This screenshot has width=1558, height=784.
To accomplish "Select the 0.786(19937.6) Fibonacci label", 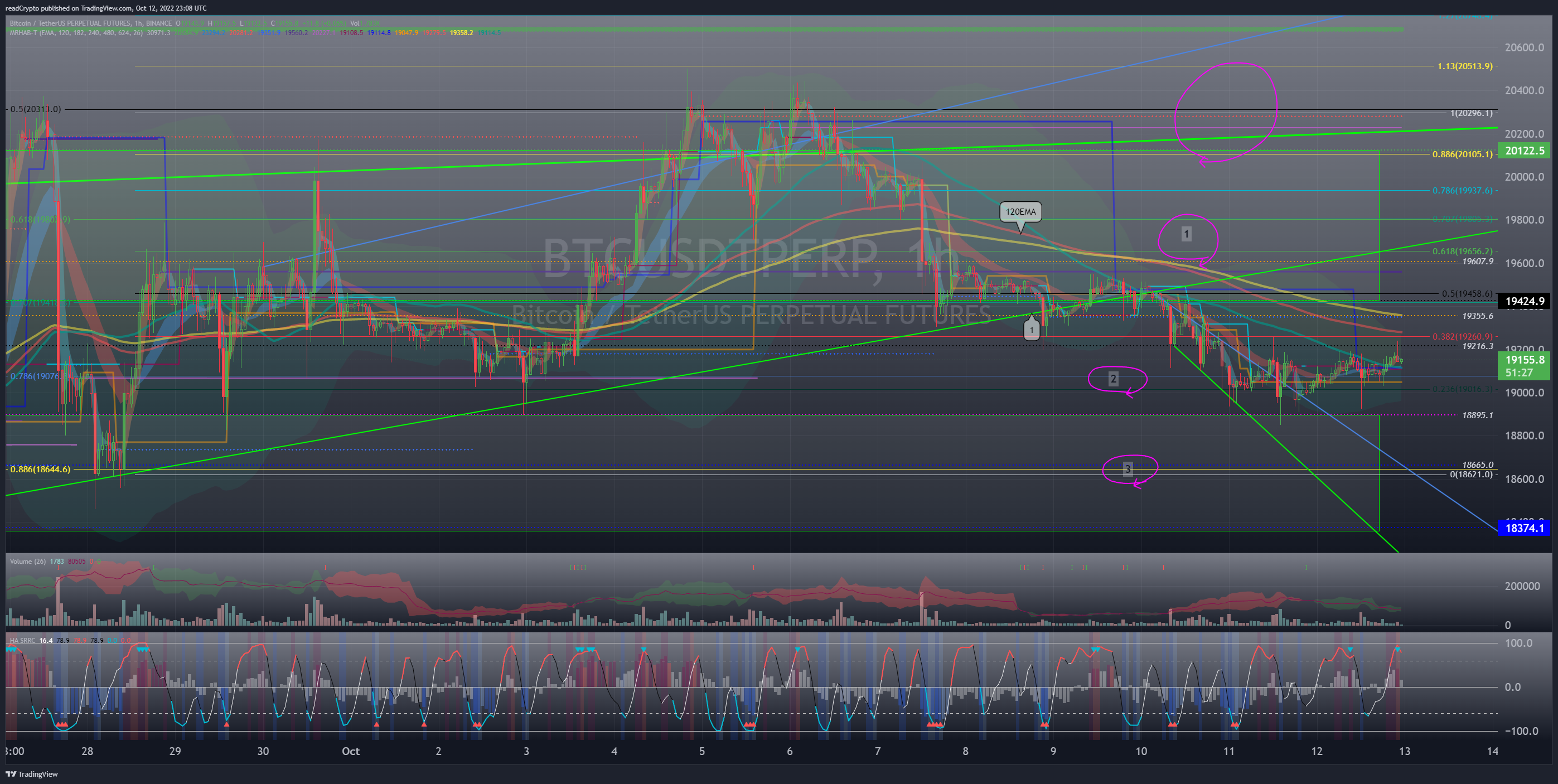I will click(x=1462, y=191).
